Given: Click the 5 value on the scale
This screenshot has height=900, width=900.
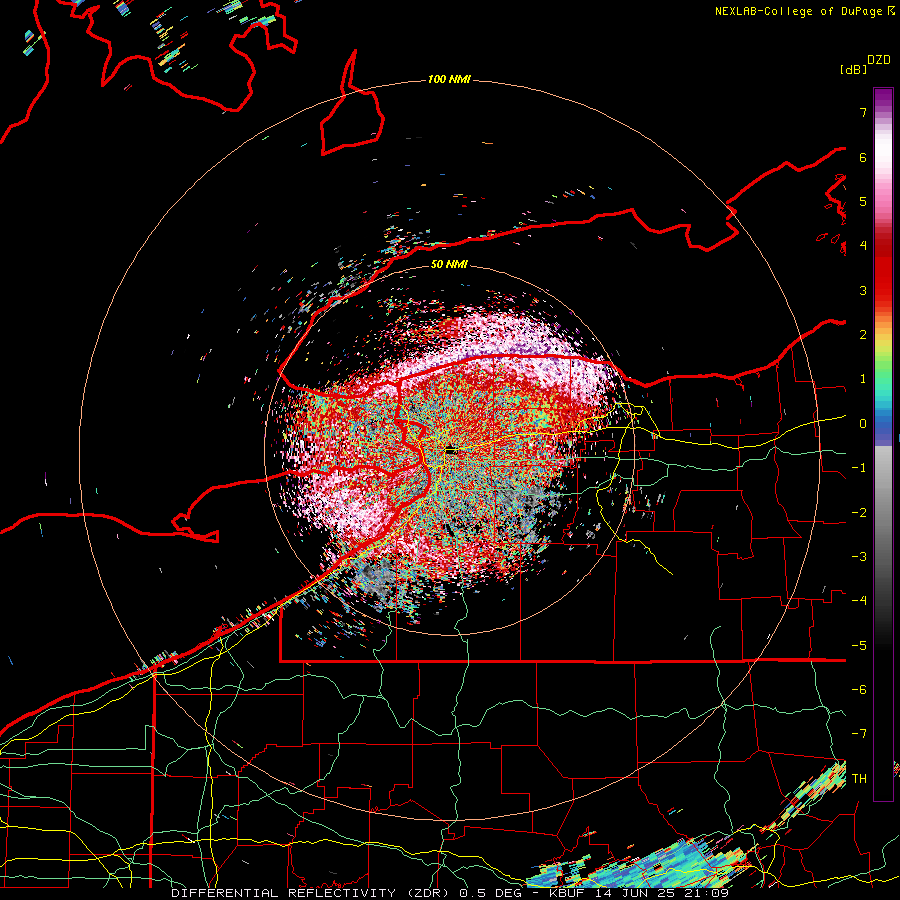Looking at the screenshot, I should [863, 201].
